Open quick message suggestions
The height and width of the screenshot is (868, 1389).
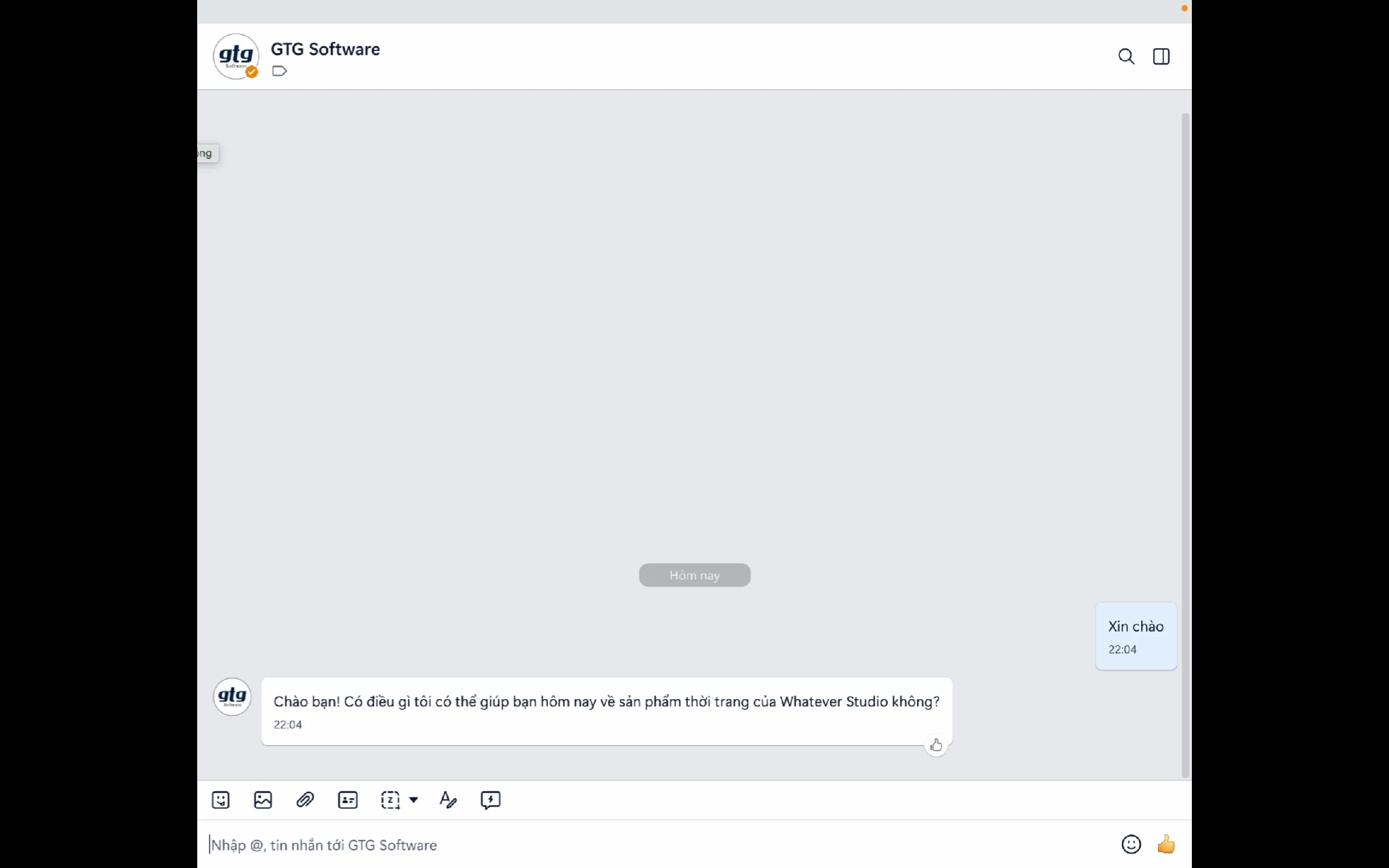click(x=490, y=800)
